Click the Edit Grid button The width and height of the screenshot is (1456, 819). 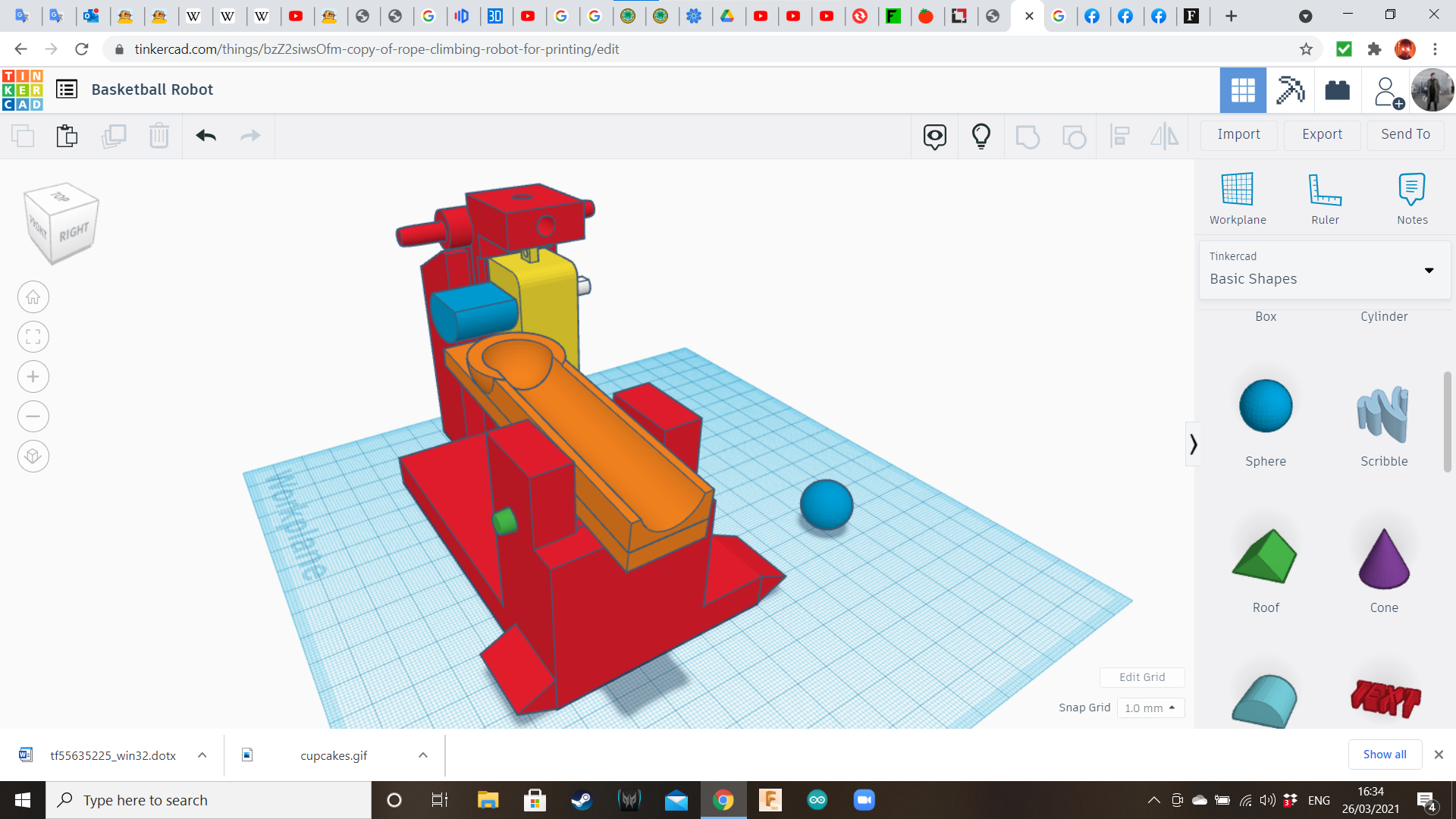(x=1141, y=677)
